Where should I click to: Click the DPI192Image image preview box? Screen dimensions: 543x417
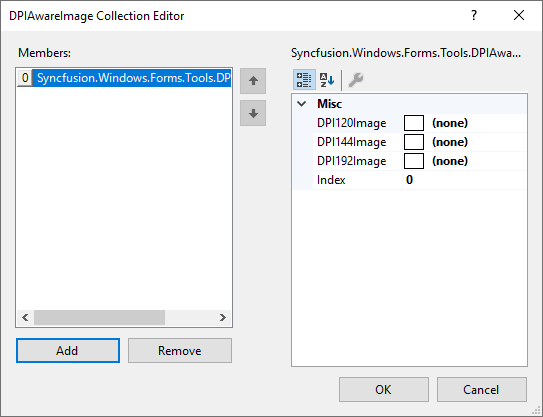coord(414,161)
